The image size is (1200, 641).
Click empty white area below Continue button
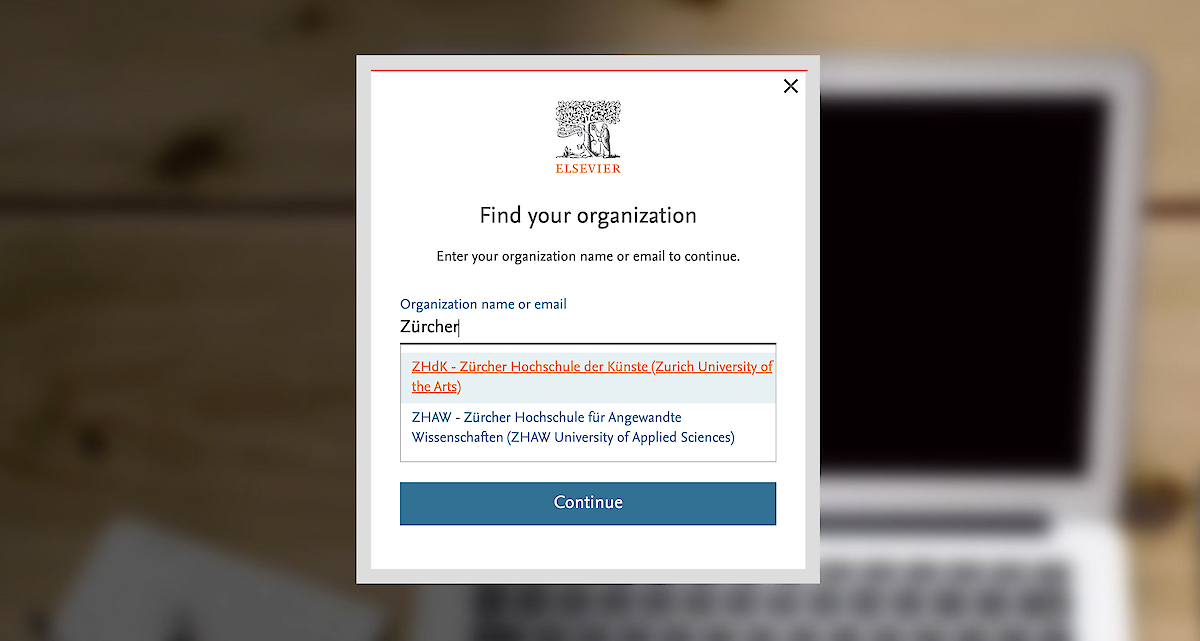click(x=588, y=547)
